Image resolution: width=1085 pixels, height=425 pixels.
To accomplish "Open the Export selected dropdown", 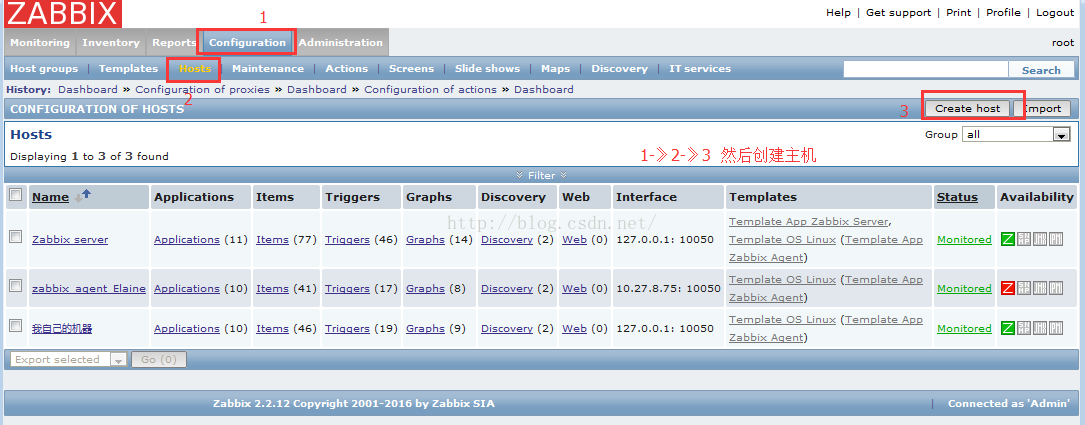I will [69, 359].
